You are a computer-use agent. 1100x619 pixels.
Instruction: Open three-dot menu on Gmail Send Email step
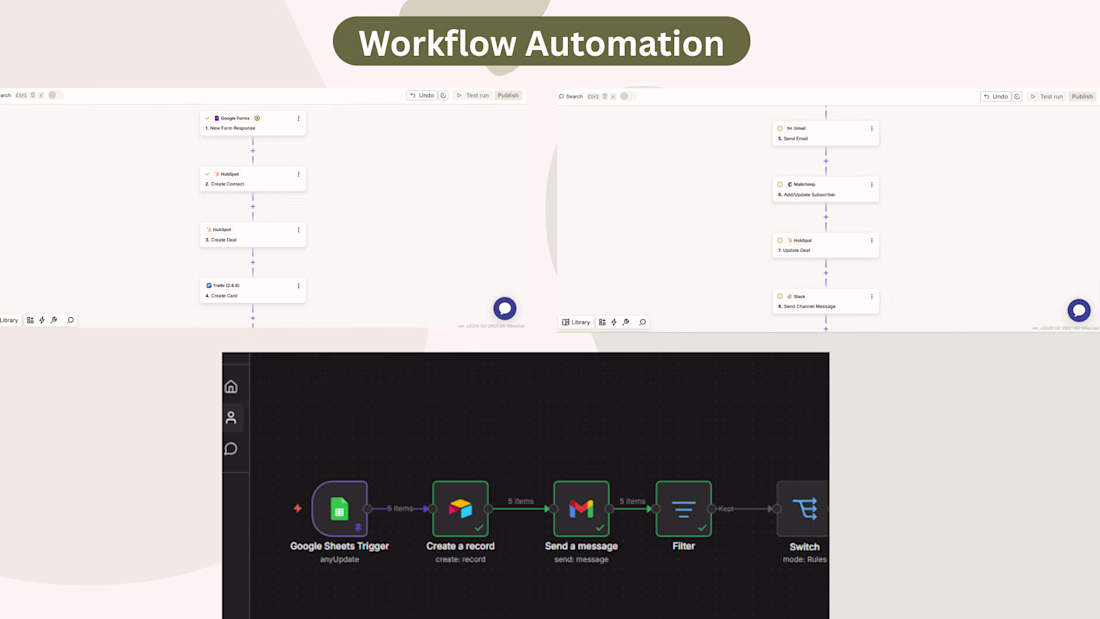[872, 128]
